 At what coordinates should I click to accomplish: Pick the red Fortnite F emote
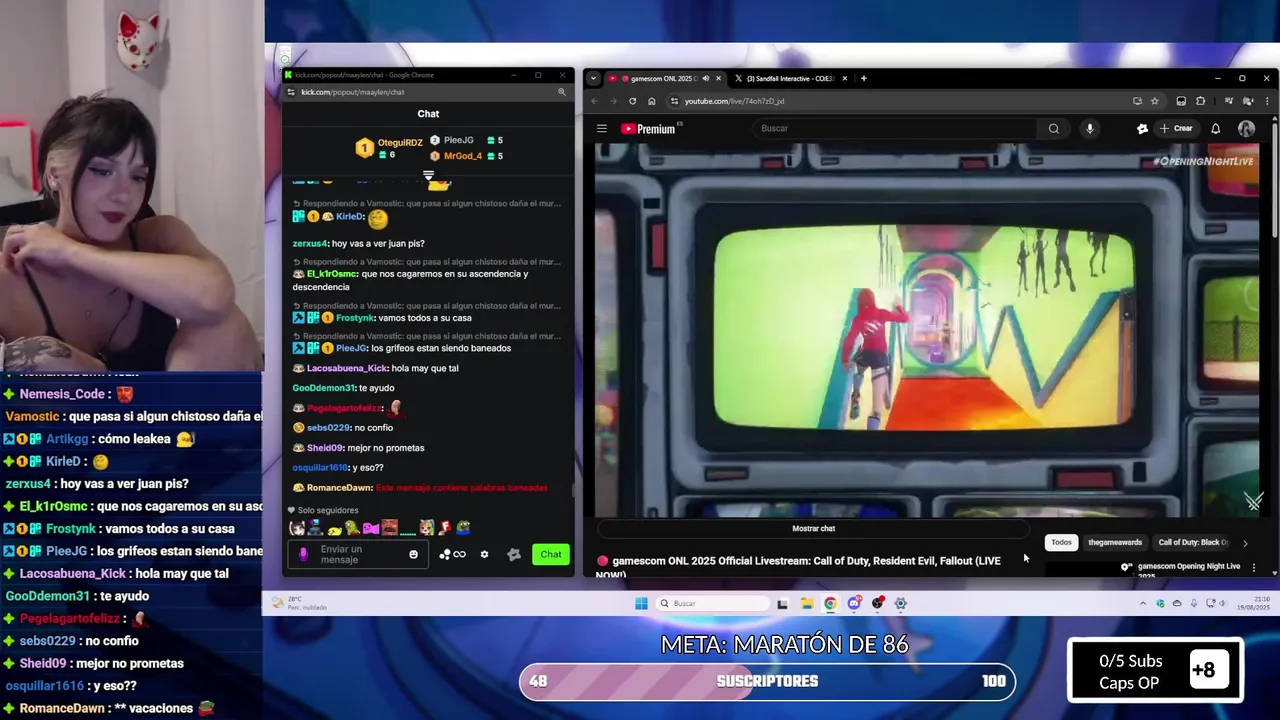445,527
